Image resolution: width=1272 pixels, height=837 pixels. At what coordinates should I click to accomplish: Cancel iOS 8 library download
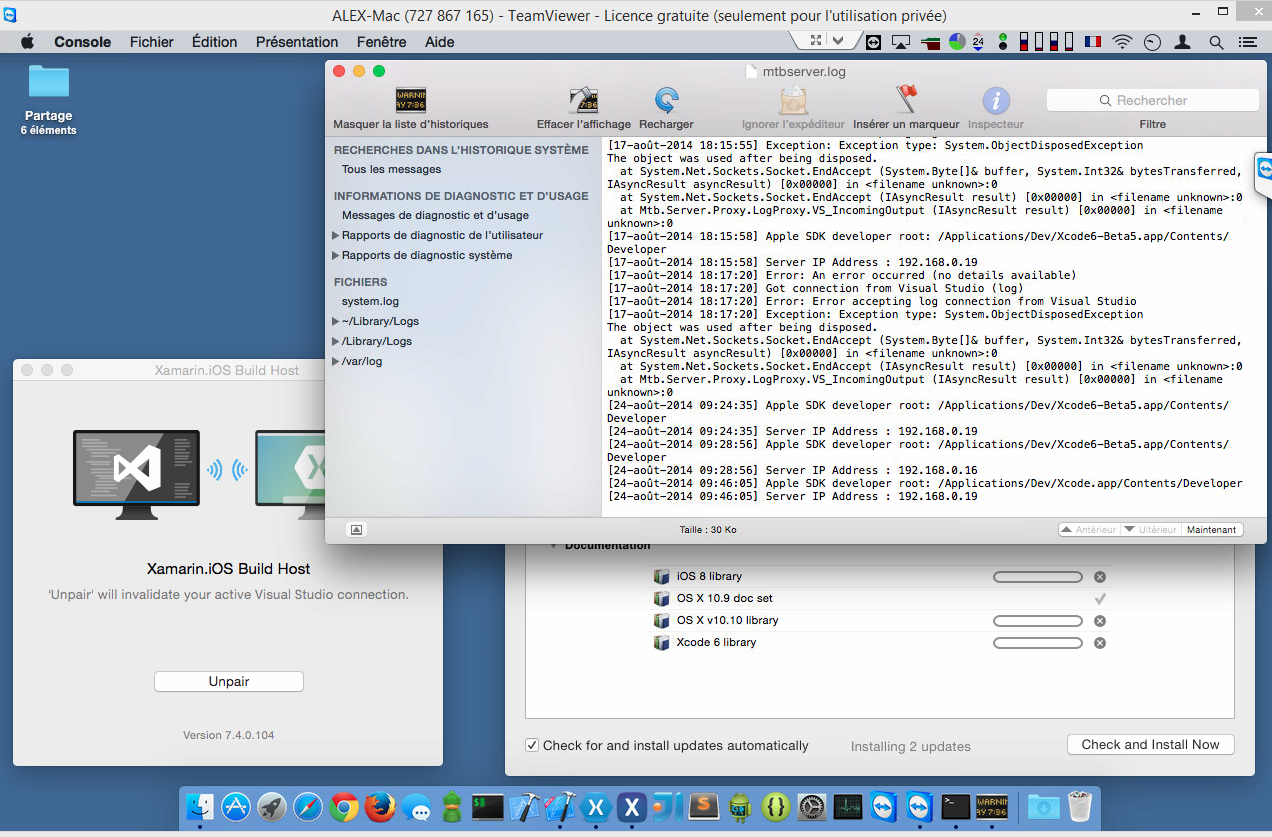click(1100, 577)
